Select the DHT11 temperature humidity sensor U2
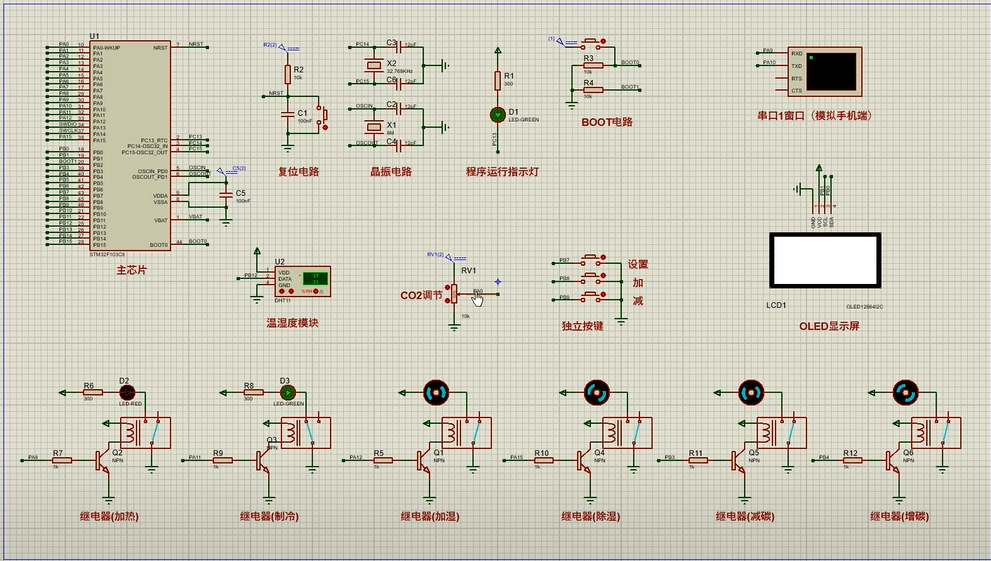Image resolution: width=991 pixels, height=561 pixels. pos(303,282)
